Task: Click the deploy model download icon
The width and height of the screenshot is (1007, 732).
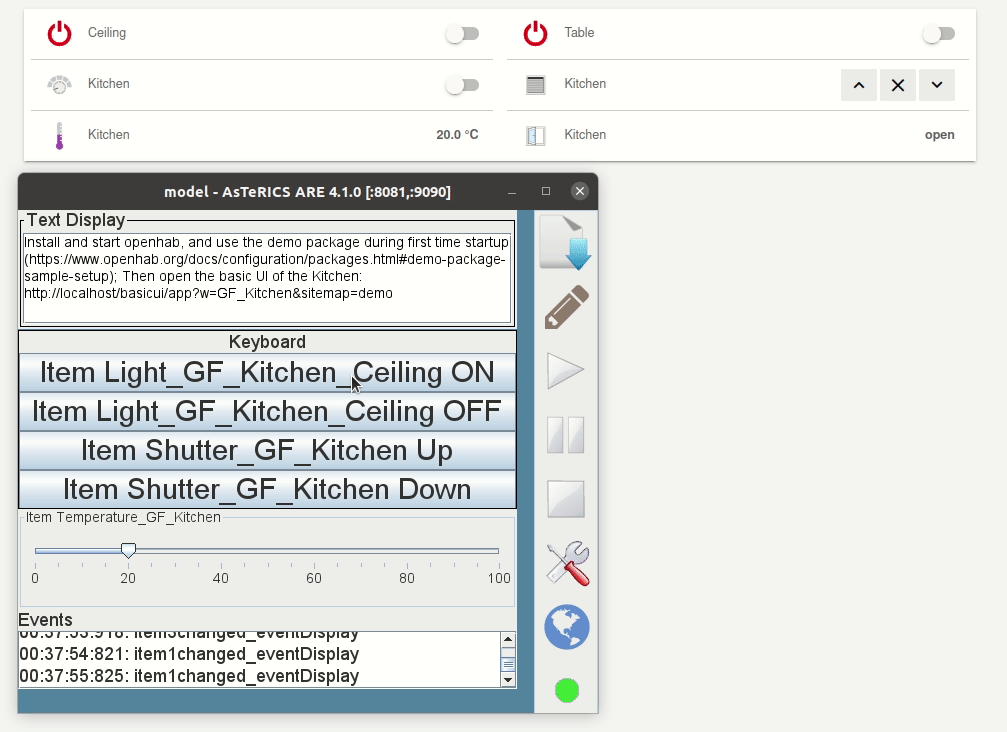Action: point(566,243)
